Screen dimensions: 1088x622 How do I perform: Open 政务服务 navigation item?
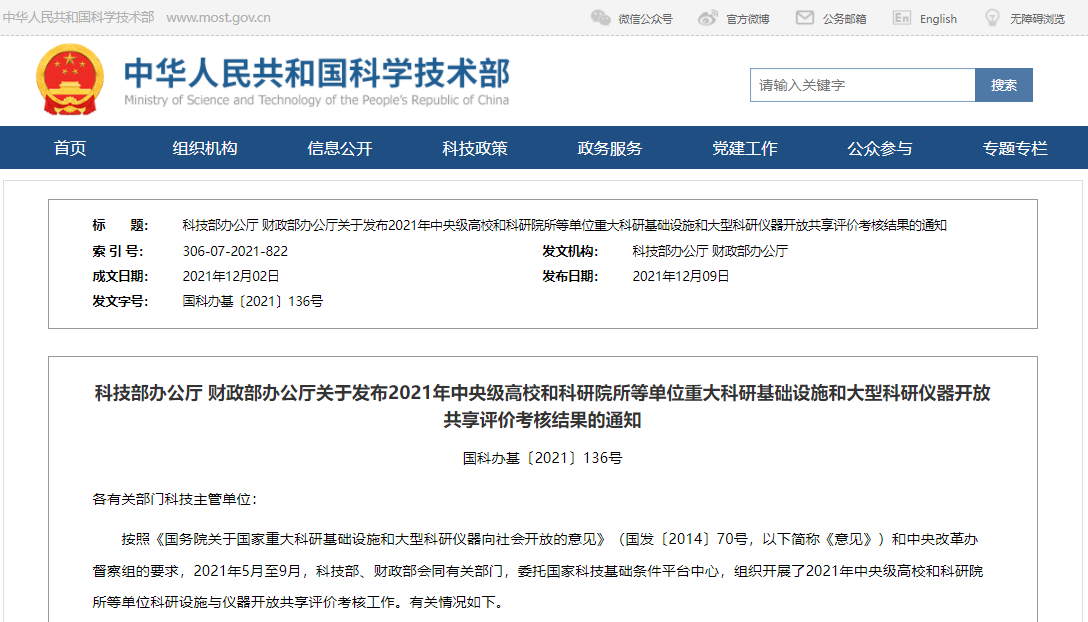tap(610, 148)
